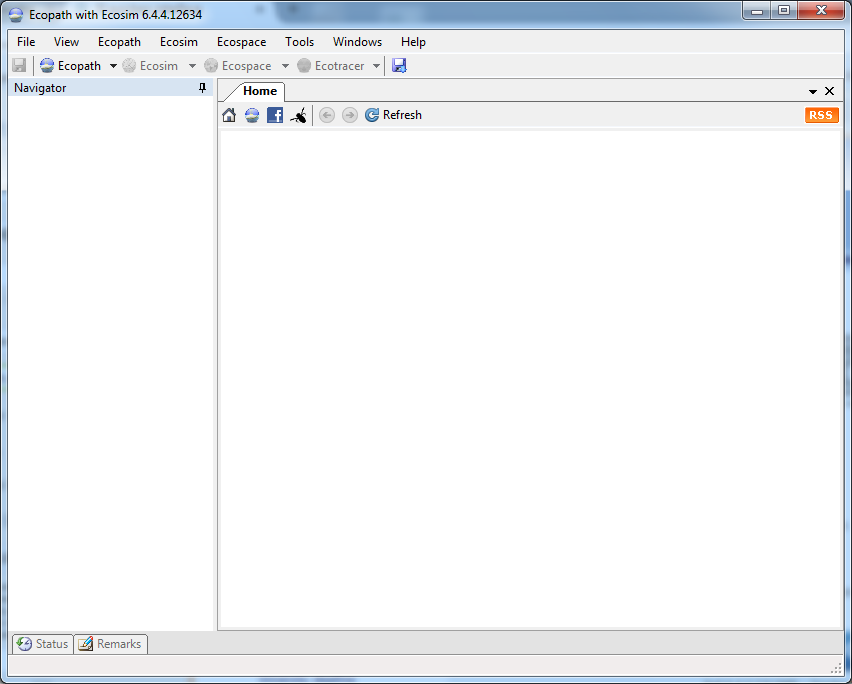Switch to the Remarks tab

click(110, 644)
